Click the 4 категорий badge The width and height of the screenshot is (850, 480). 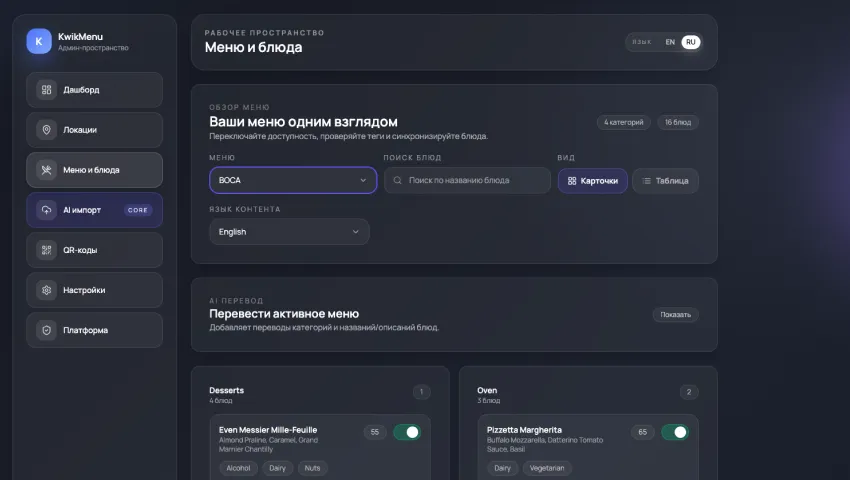pos(624,122)
